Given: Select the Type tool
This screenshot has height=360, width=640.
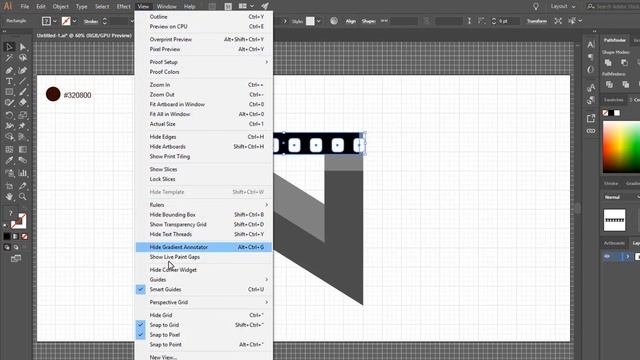Looking at the screenshot, I should [x=9, y=81].
